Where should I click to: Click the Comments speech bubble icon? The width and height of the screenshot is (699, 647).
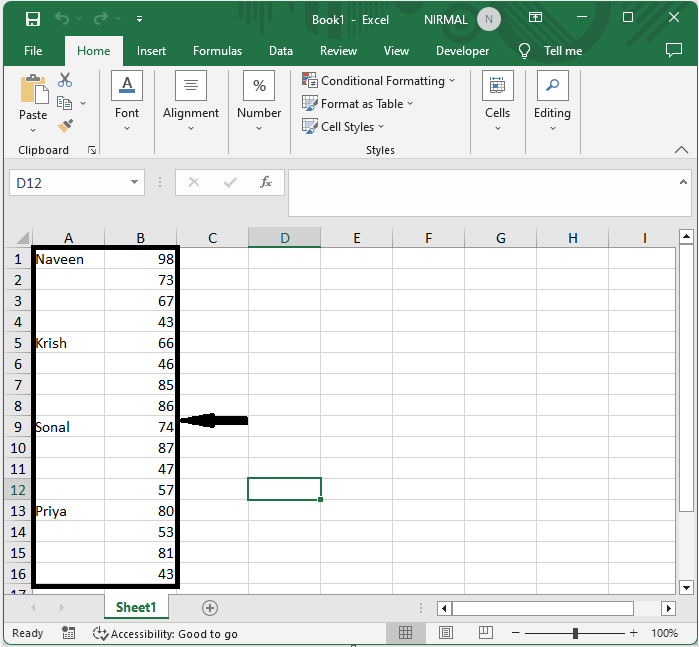click(x=674, y=50)
